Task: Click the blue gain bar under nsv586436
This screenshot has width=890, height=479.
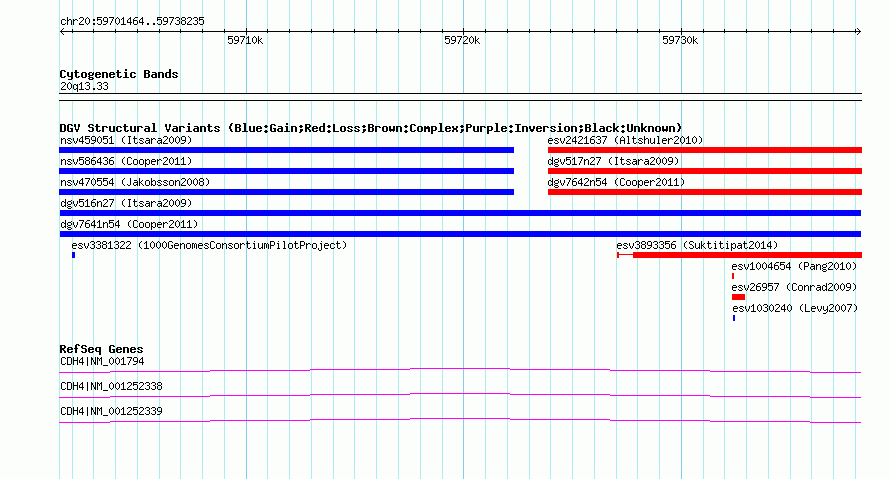Action: pos(287,171)
